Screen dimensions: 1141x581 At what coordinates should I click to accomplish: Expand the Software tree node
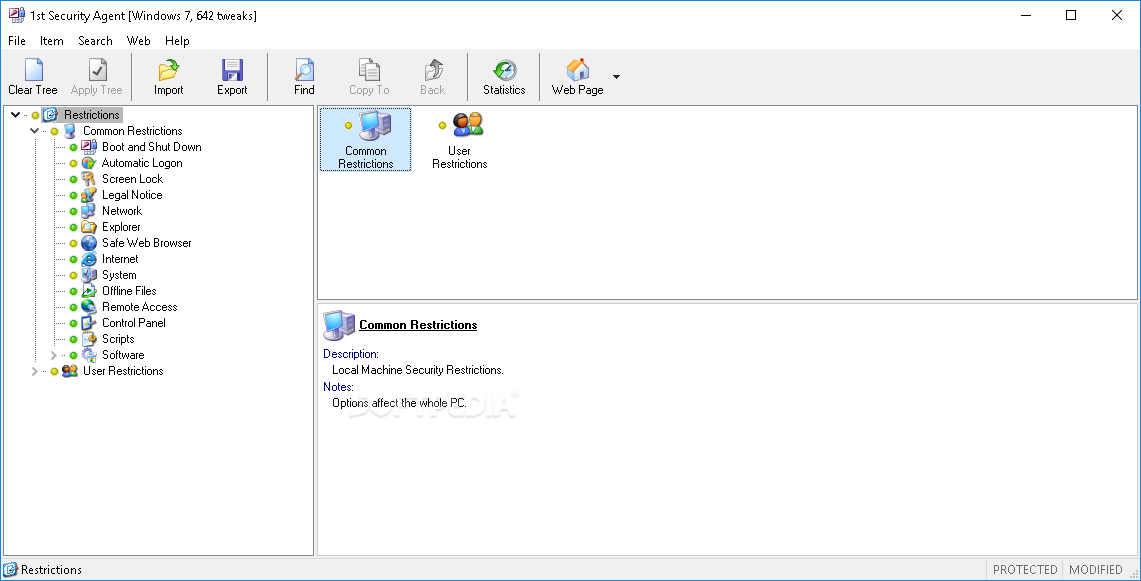(x=53, y=355)
